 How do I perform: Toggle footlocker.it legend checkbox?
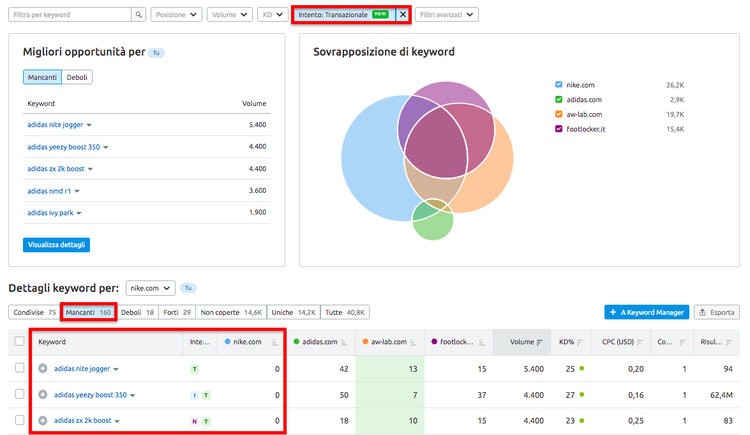point(558,129)
